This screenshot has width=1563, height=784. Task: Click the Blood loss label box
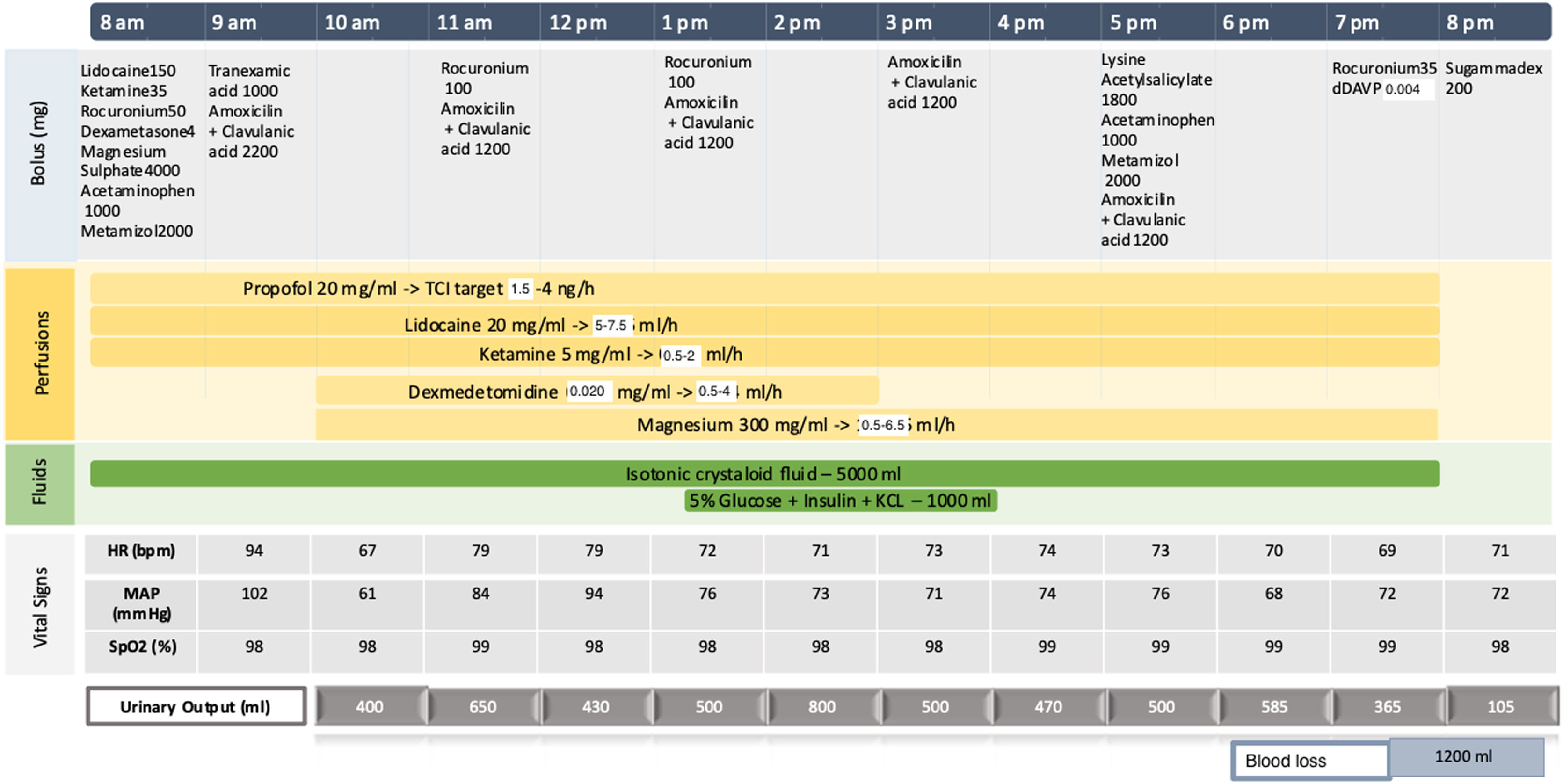pos(1309,760)
